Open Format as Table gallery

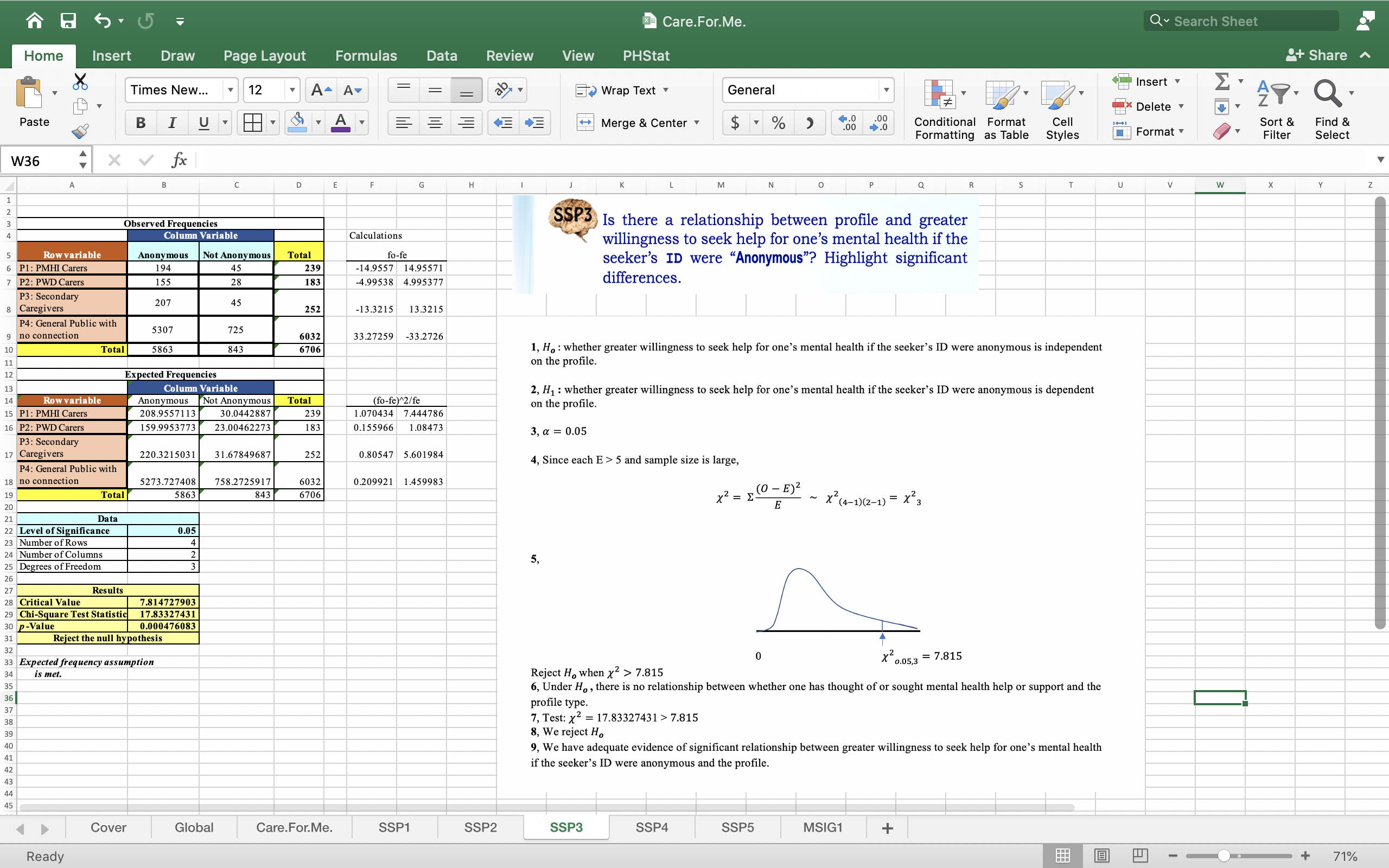1006,109
